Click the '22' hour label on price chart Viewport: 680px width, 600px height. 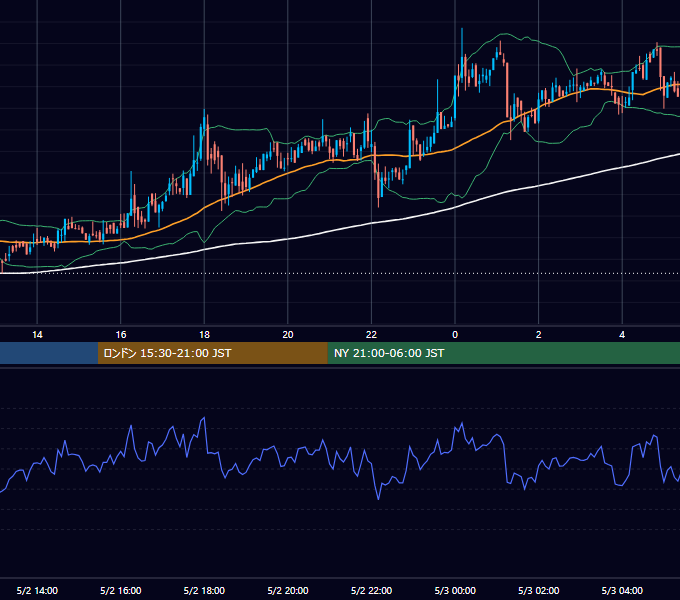371,335
